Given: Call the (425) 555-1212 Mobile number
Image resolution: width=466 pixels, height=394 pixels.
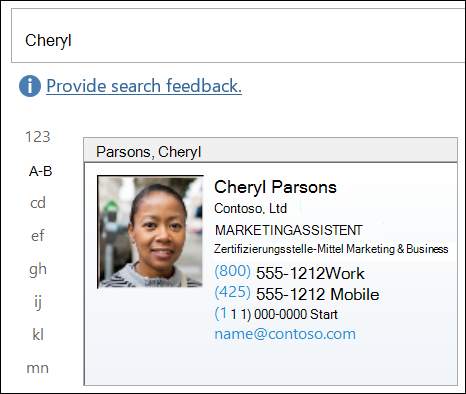Looking at the screenshot, I should point(297,294).
